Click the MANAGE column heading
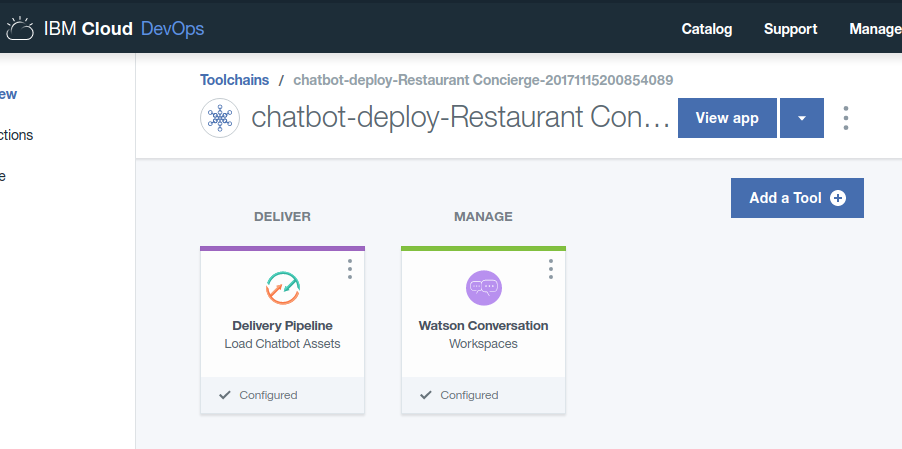 pyautogui.click(x=483, y=217)
